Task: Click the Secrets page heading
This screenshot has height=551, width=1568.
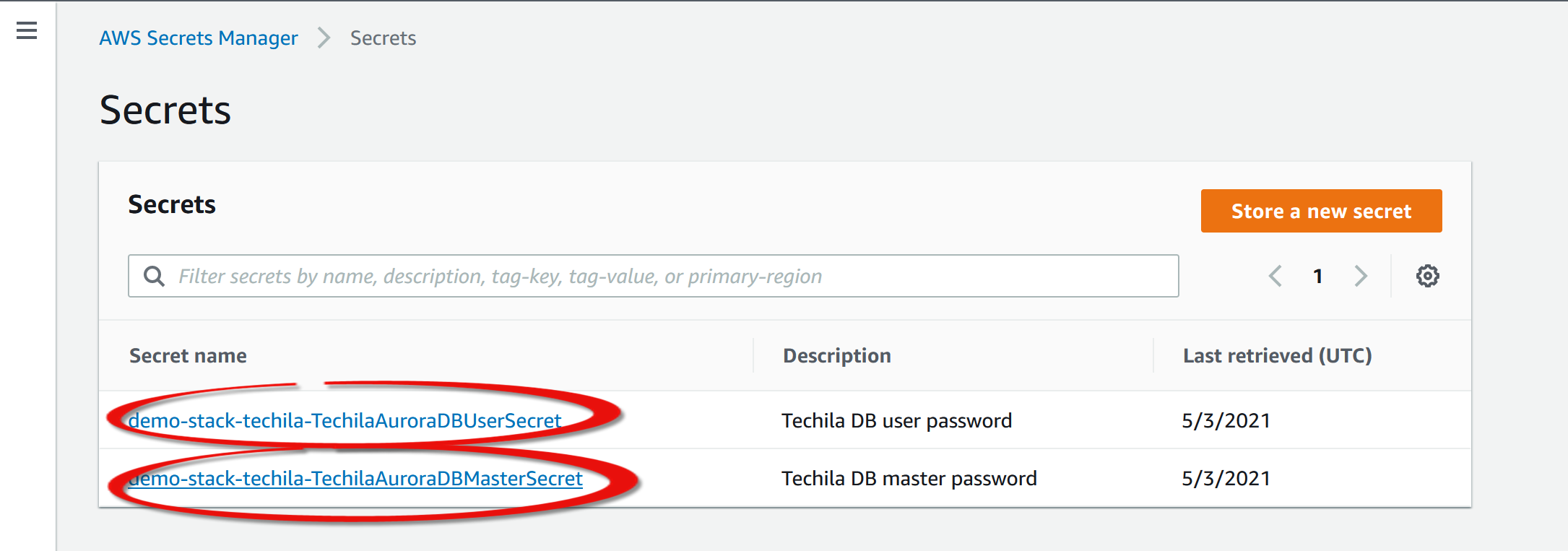Action: point(165,110)
